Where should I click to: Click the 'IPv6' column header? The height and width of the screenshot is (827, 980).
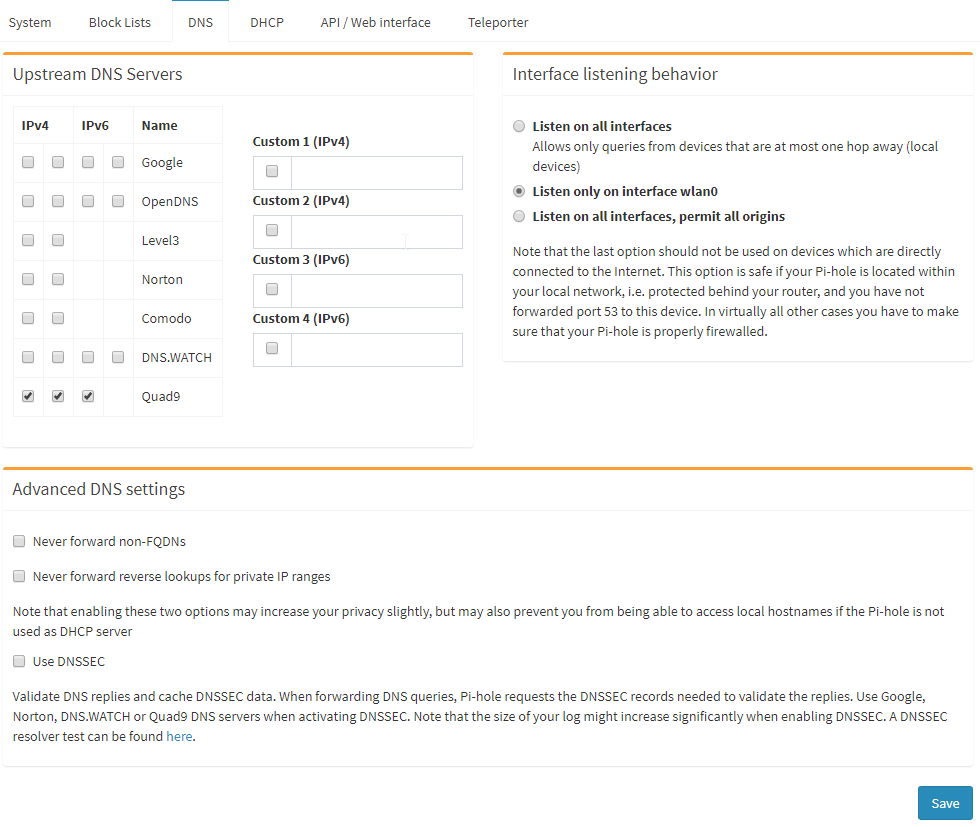click(95, 126)
